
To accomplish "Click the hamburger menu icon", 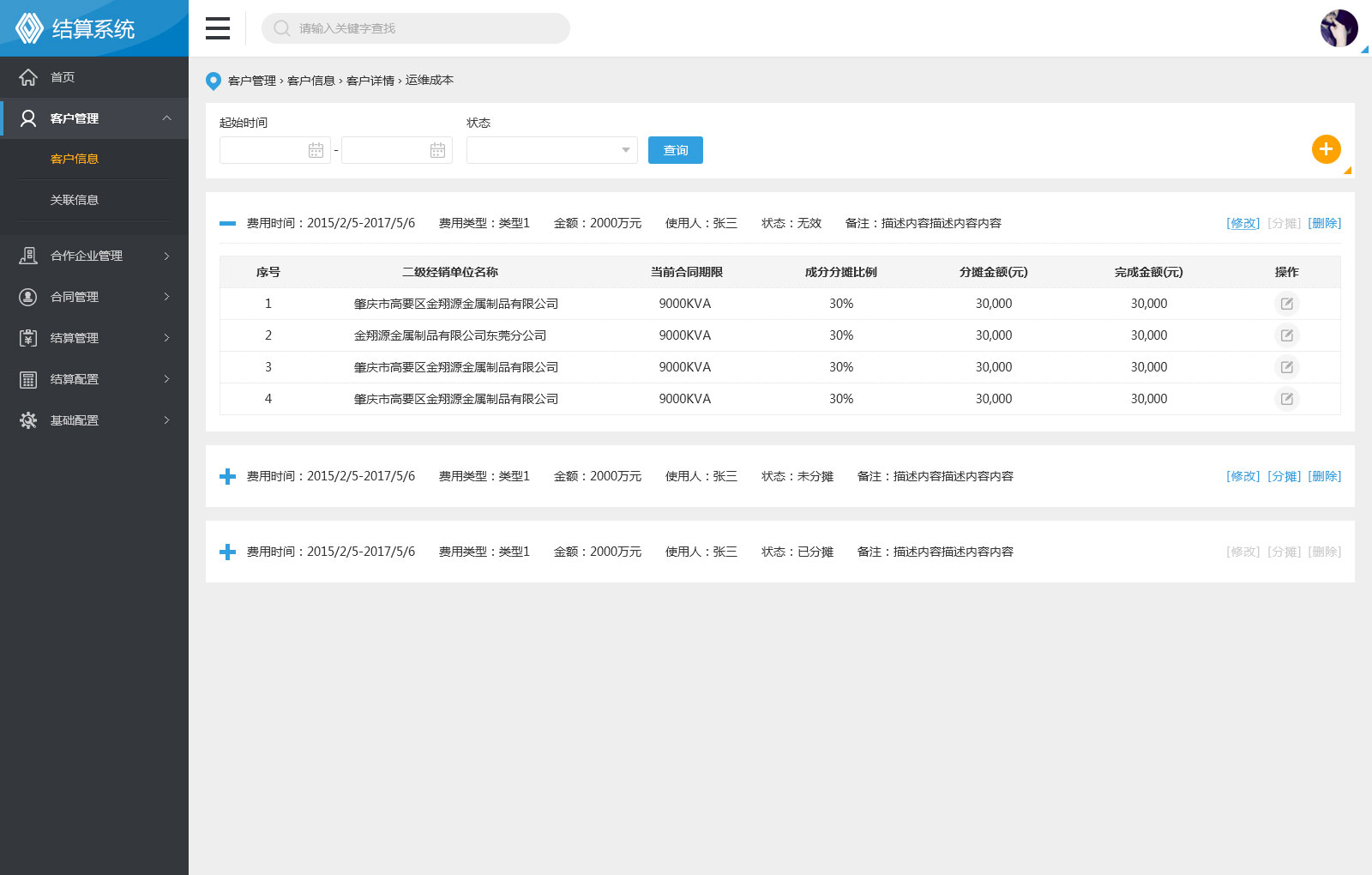I will 218,28.
